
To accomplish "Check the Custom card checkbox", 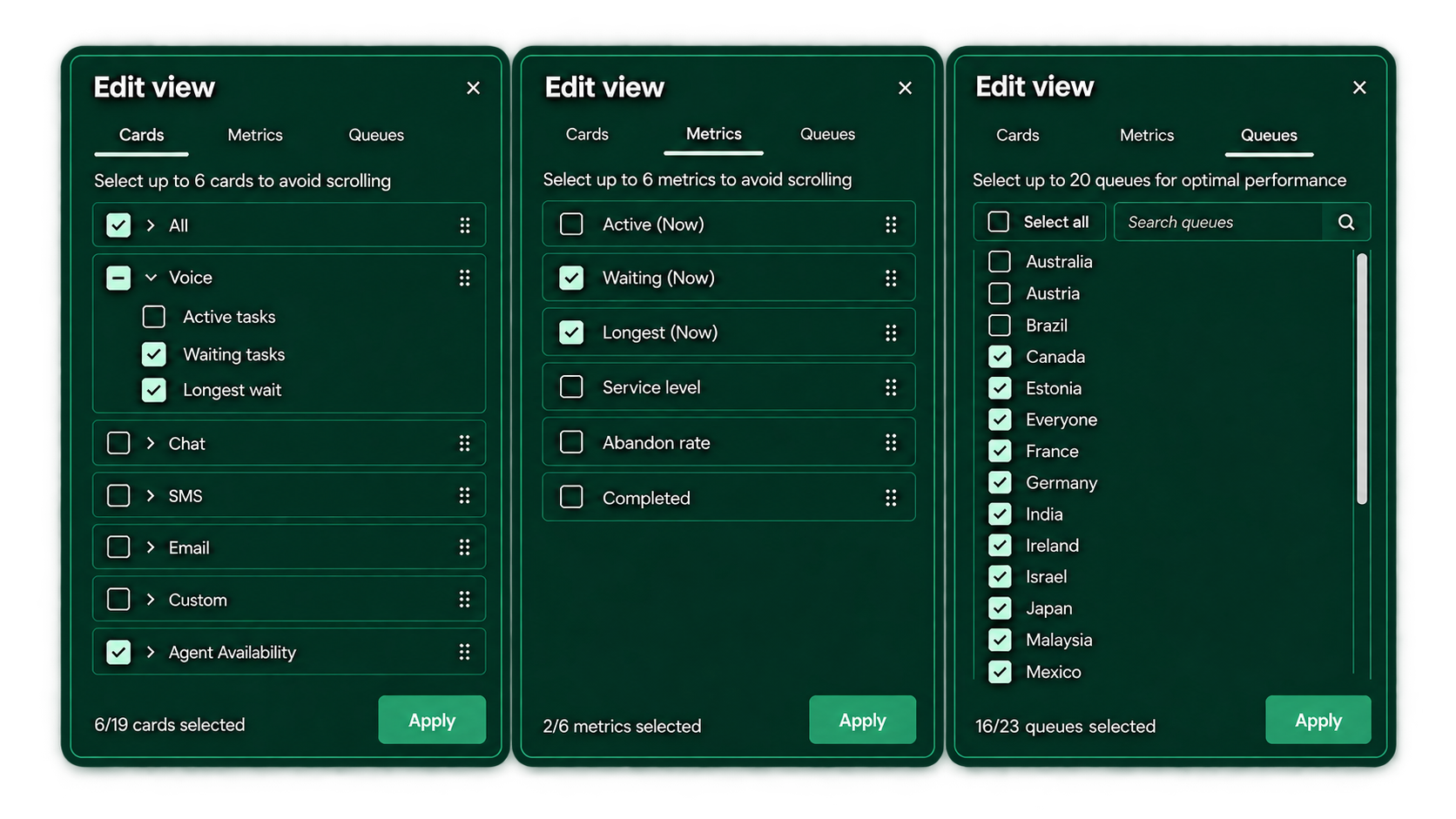I will pyautogui.click(x=118, y=600).
